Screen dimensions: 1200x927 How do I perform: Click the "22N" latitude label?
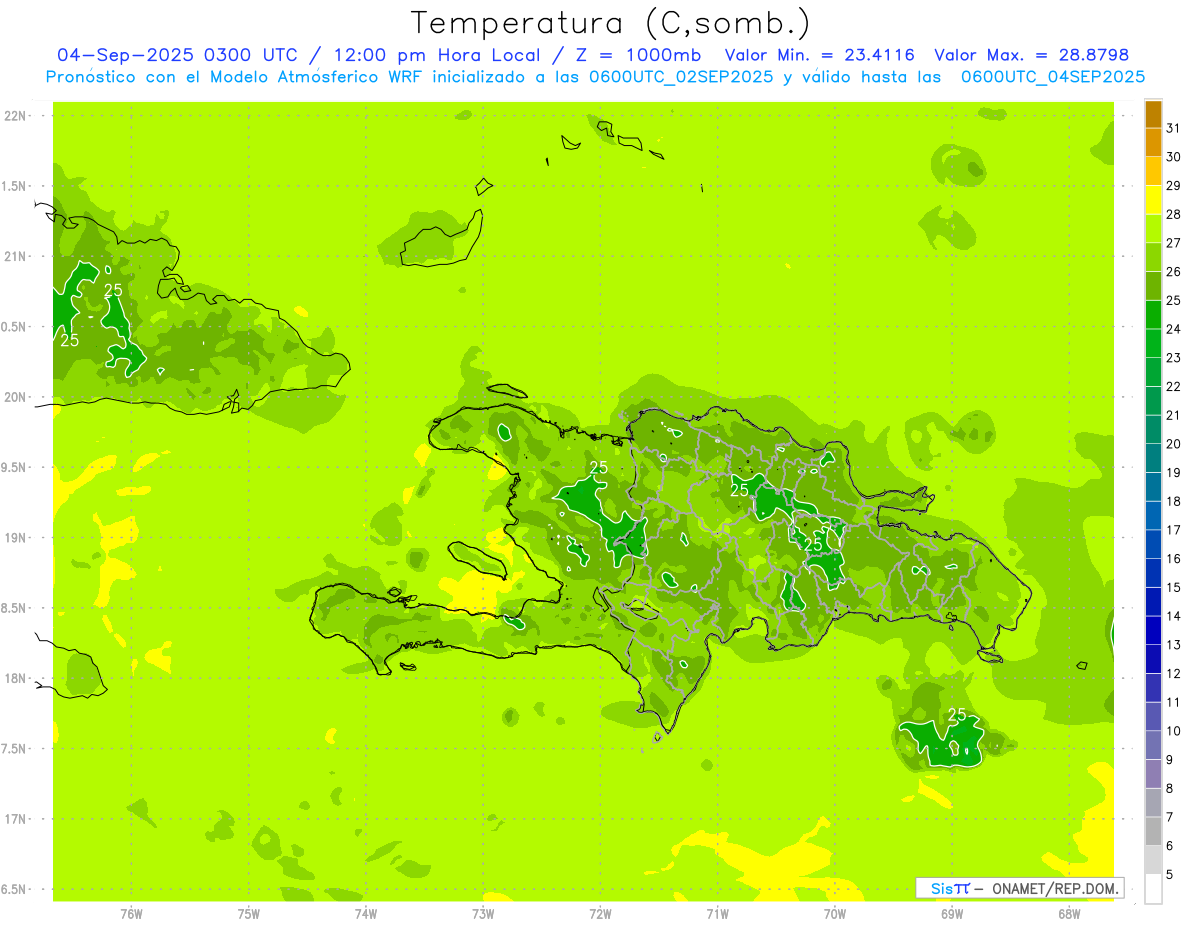[17, 116]
